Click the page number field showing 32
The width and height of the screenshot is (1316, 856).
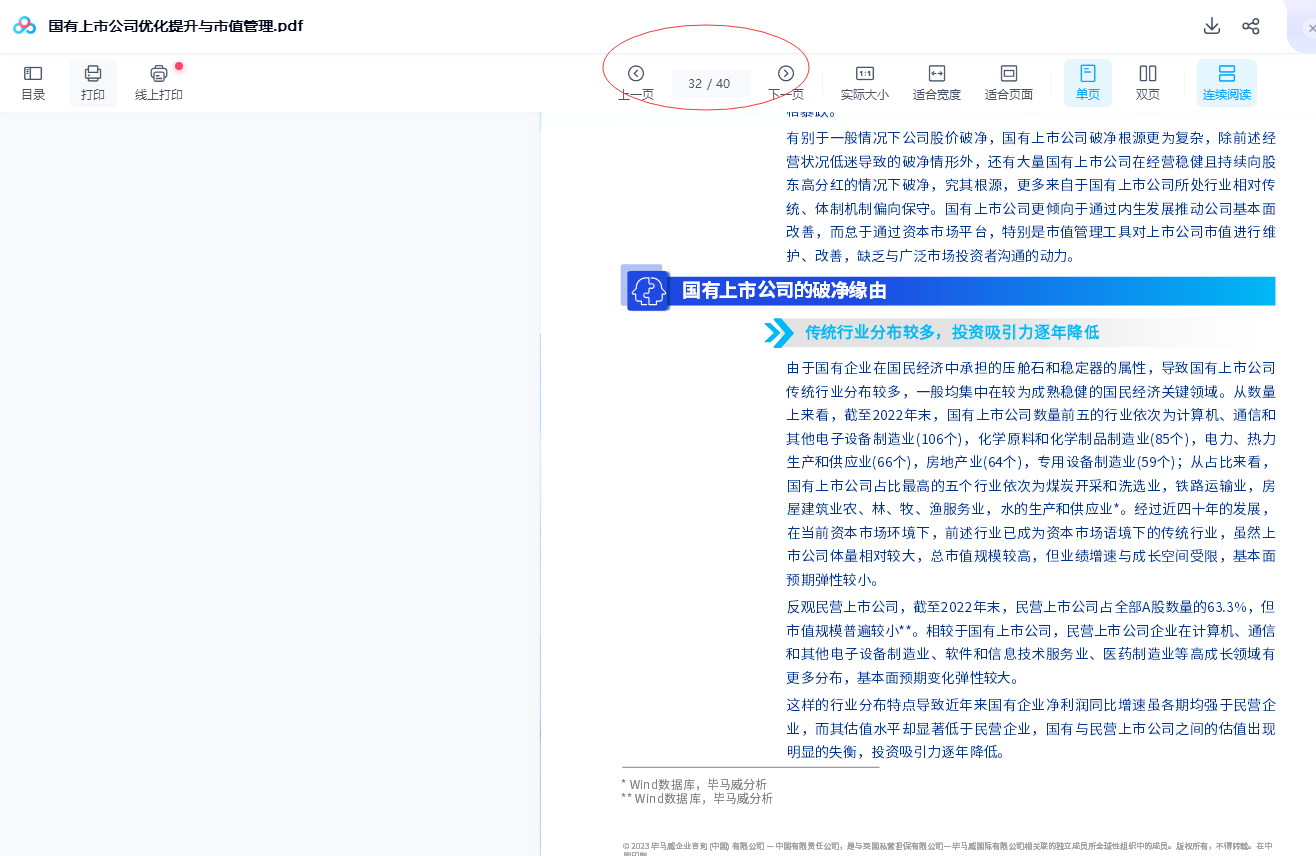pos(696,84)
